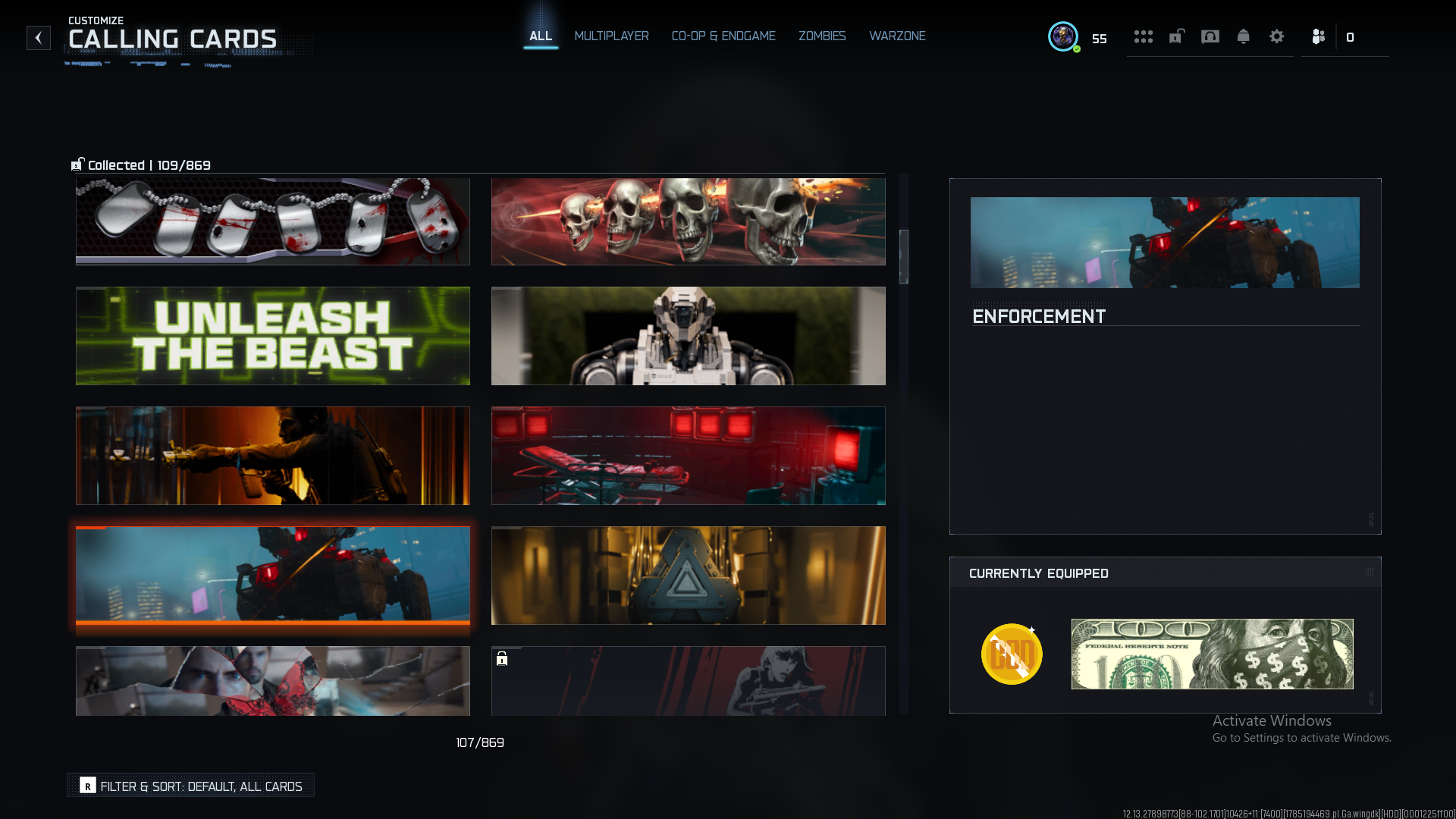Open the friends party icon

[1318, 36]
